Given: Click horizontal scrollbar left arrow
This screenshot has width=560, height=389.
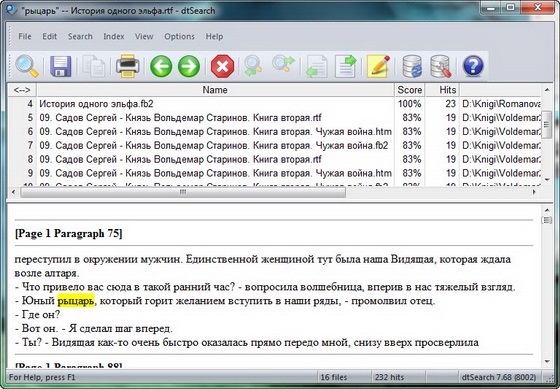Looking at the screenshot, I should click(14, 192).
